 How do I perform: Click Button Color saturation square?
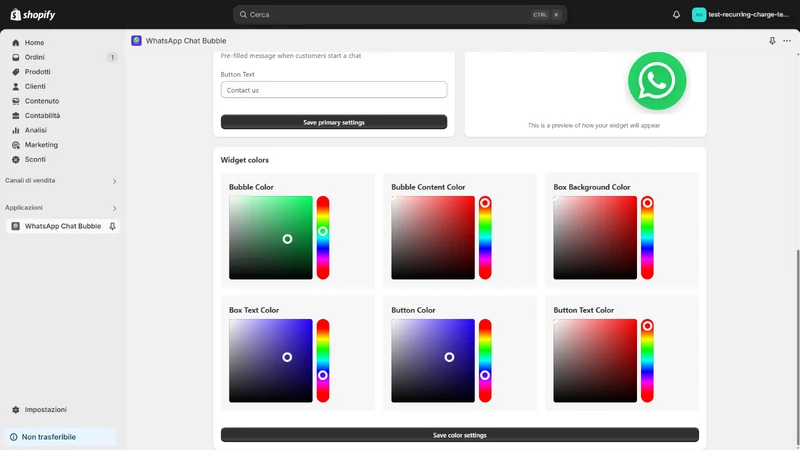[433, 361]
